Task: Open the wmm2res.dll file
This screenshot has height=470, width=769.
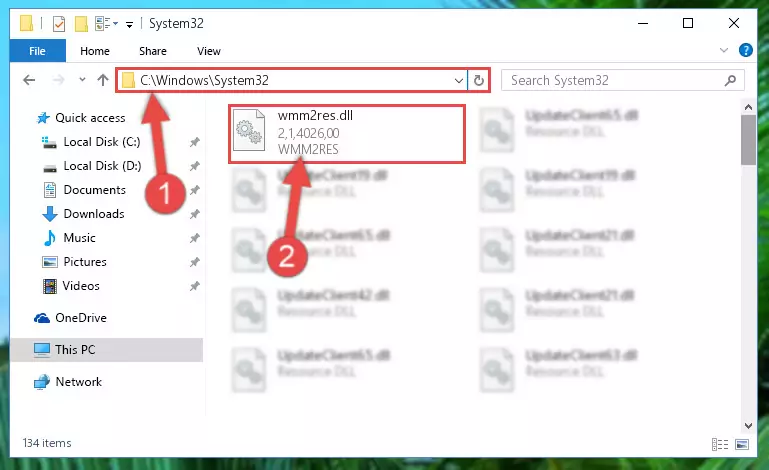Action: [x=346, y=133]
